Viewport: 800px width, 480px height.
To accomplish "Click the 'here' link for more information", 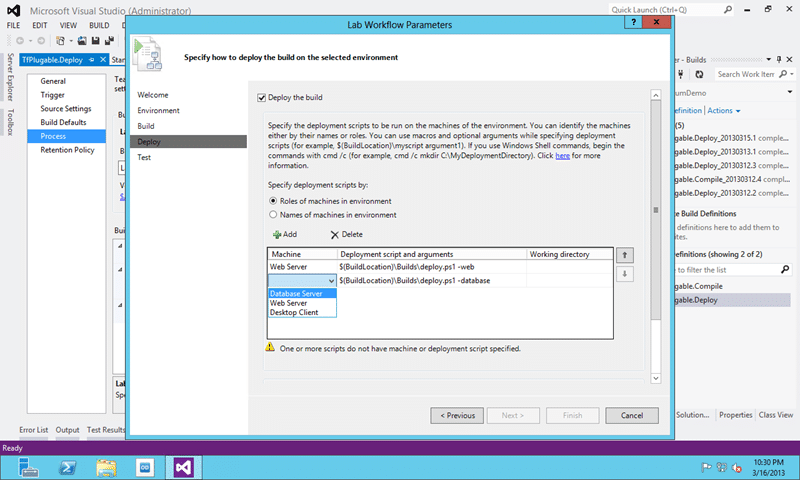I will [x=562, y=156].
